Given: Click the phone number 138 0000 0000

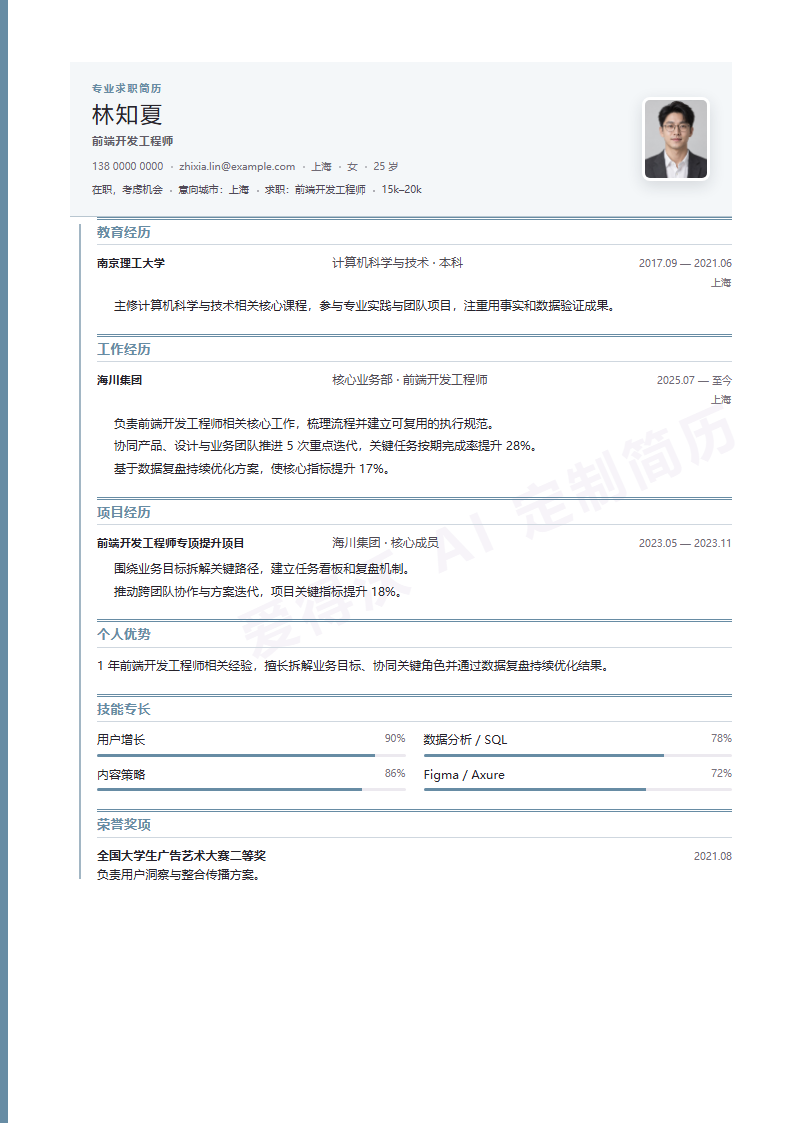Looking at the screenshot, I should click(127, 166).
